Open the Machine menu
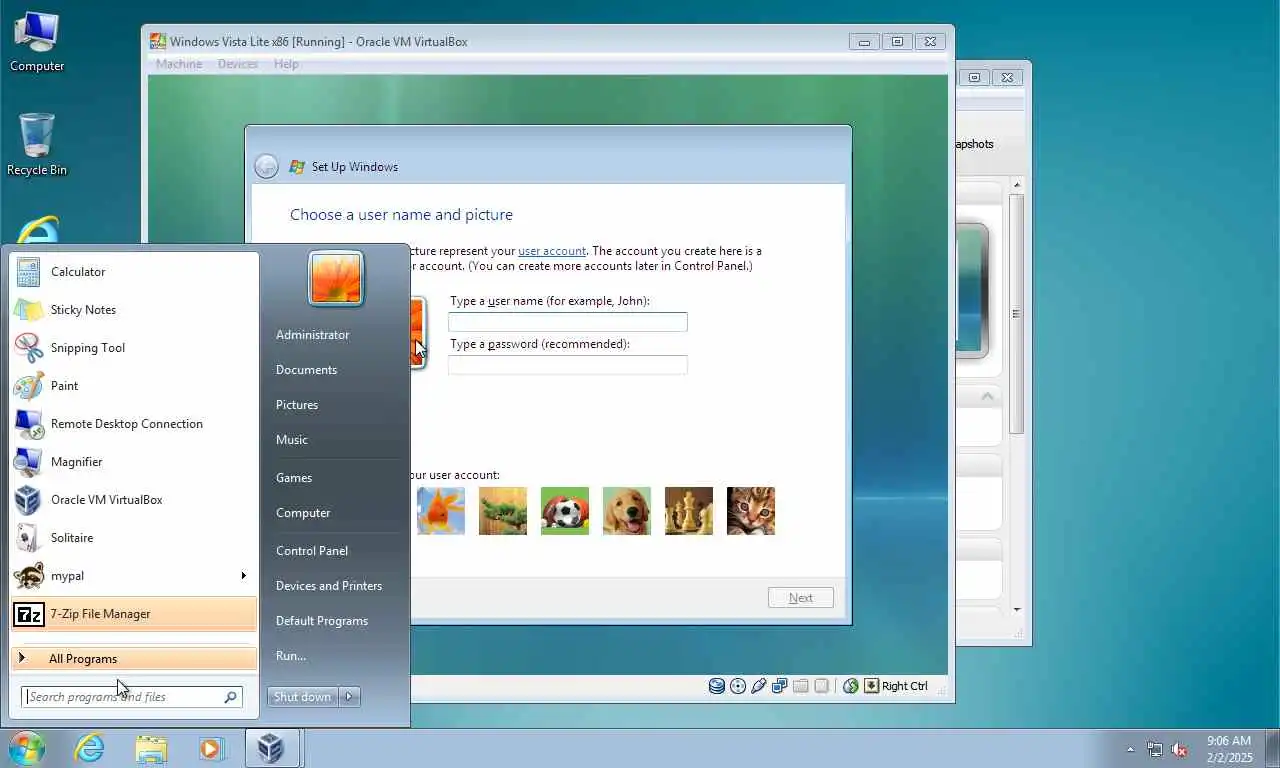1280x768 pixels. click(179, 64)
